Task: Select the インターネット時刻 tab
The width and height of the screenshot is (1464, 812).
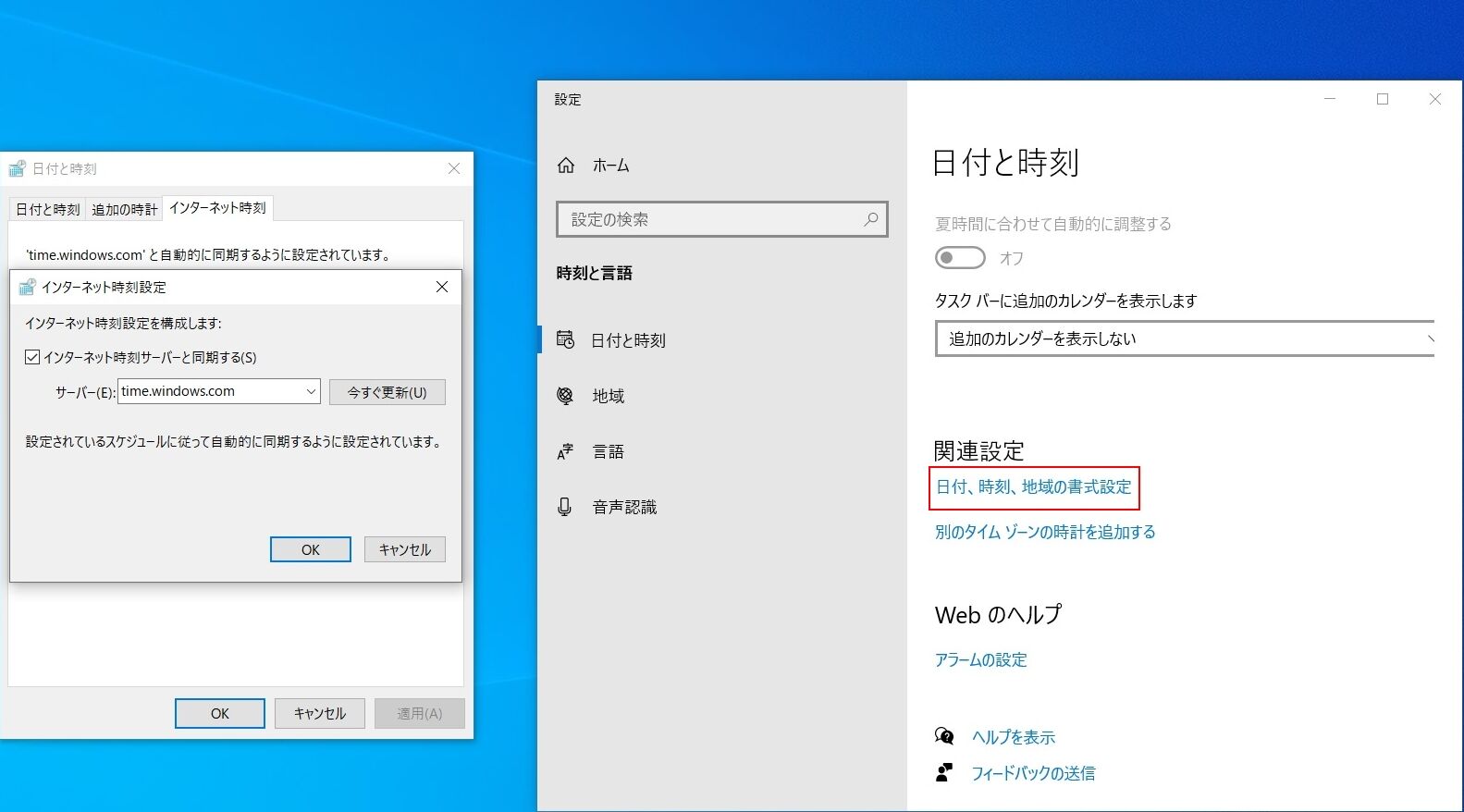Action: coord(217,208)
